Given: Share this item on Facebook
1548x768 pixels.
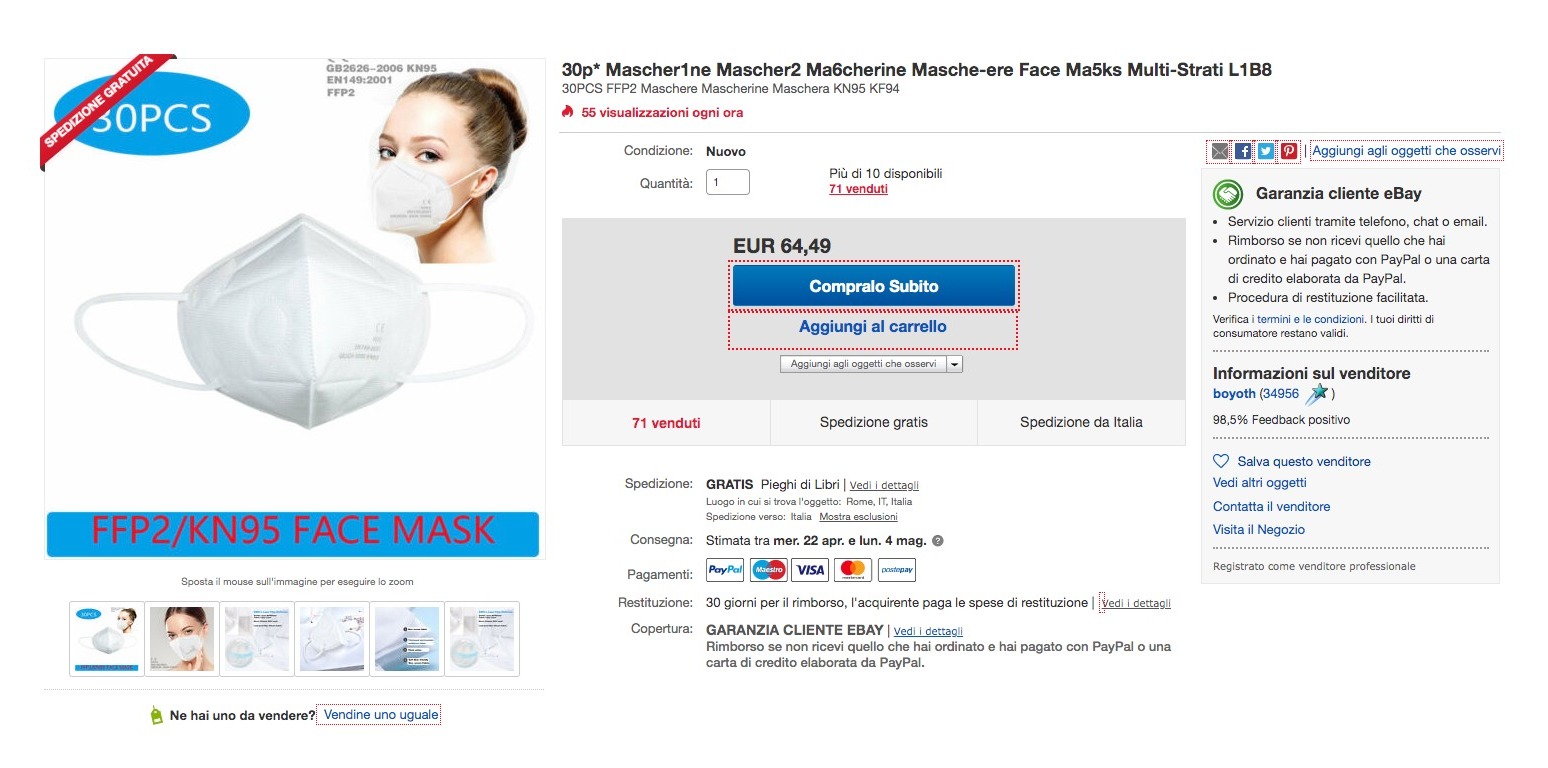Looking at the screenshot, I should click(x=1243, y=151).
